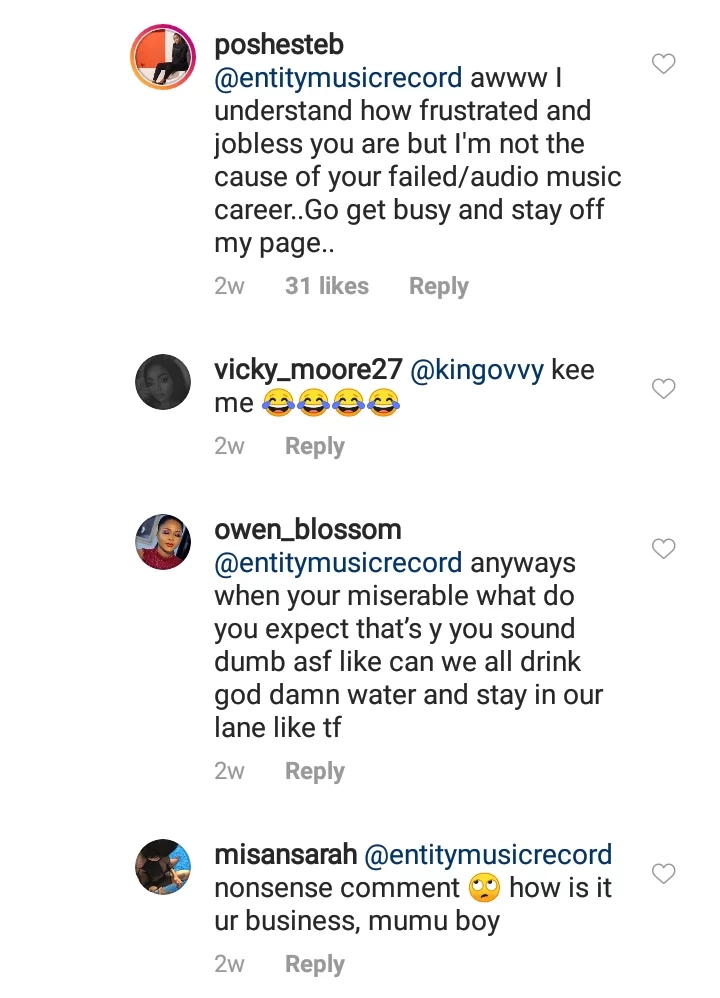Open vicky_moore27's profile avatar
This screenshot has width=720, height=998.
[162, 381]
